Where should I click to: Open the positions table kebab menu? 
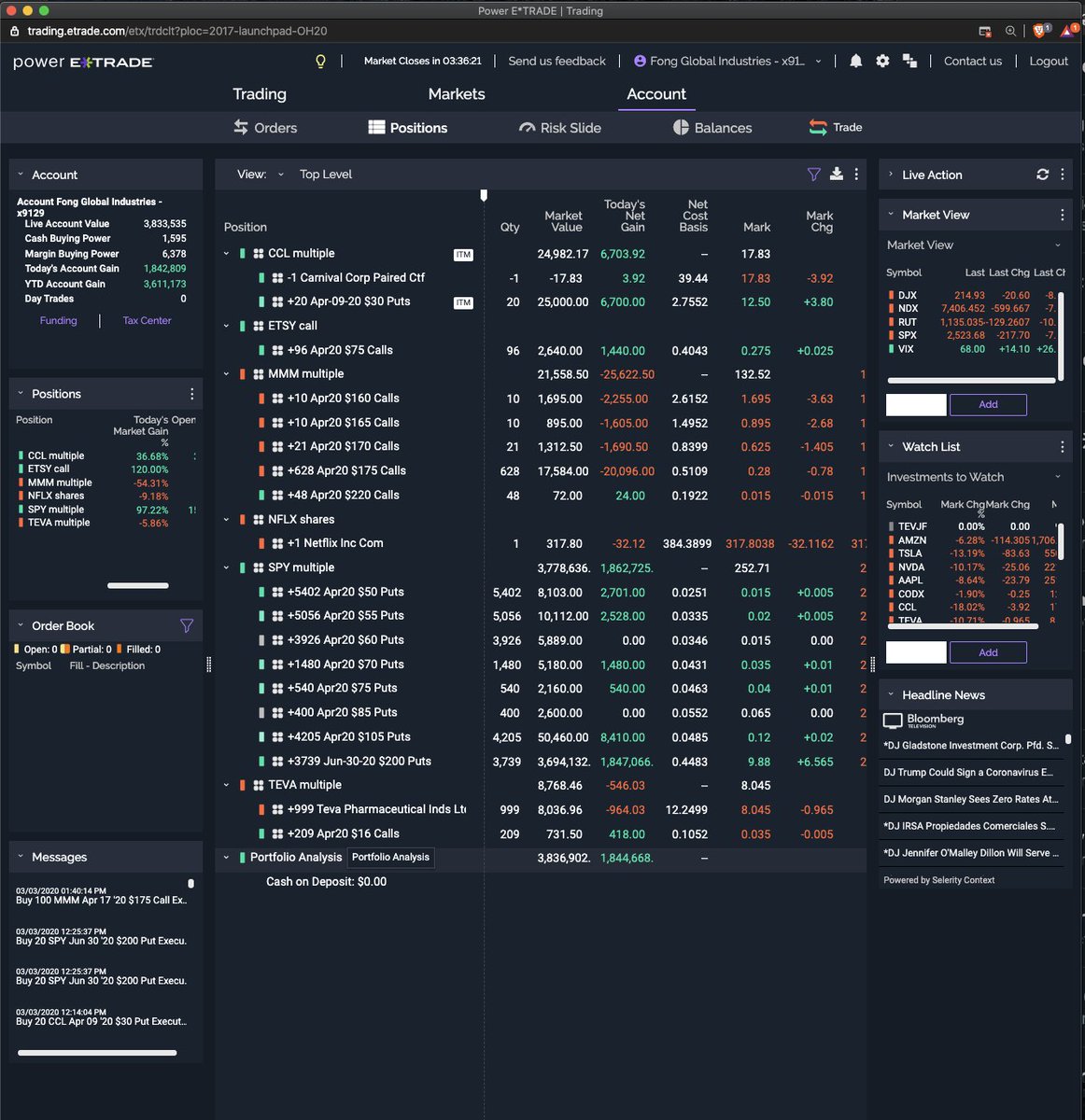point(856,174)
